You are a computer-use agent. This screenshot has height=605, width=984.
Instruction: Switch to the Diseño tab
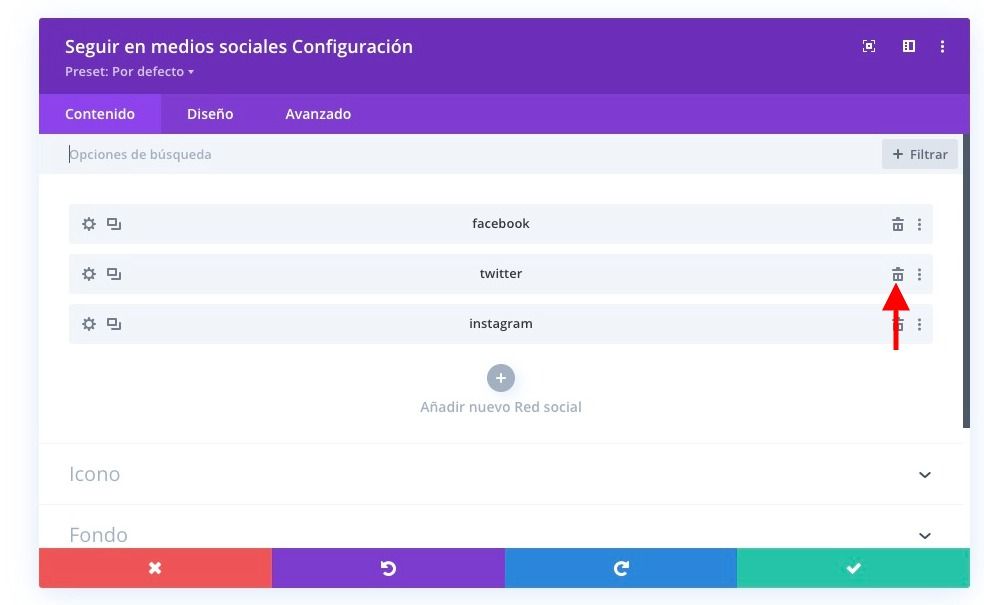tap(210, 114)
